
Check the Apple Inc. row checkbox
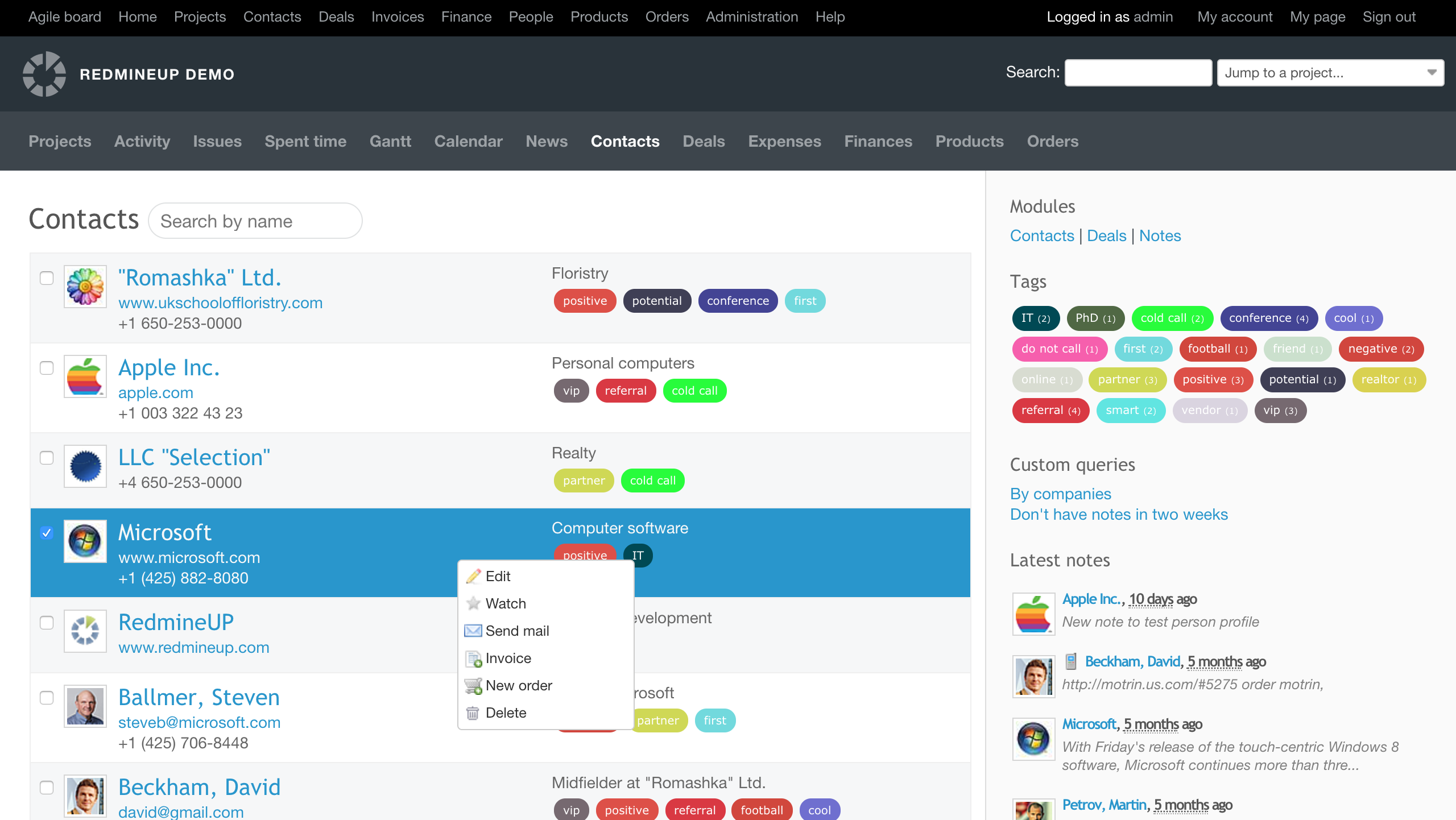(x=46, y=368)
